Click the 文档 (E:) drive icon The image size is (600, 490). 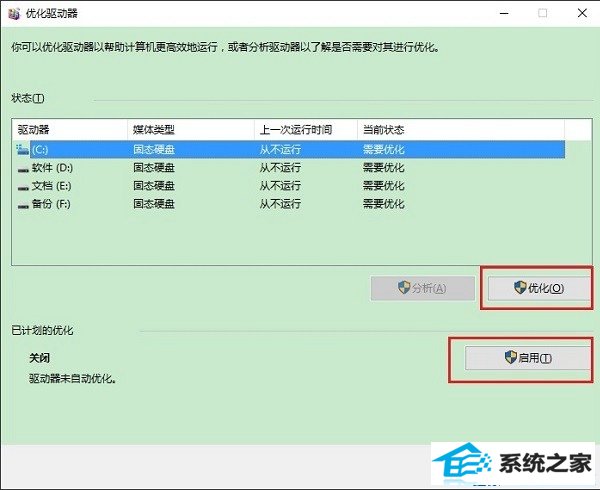23,188
